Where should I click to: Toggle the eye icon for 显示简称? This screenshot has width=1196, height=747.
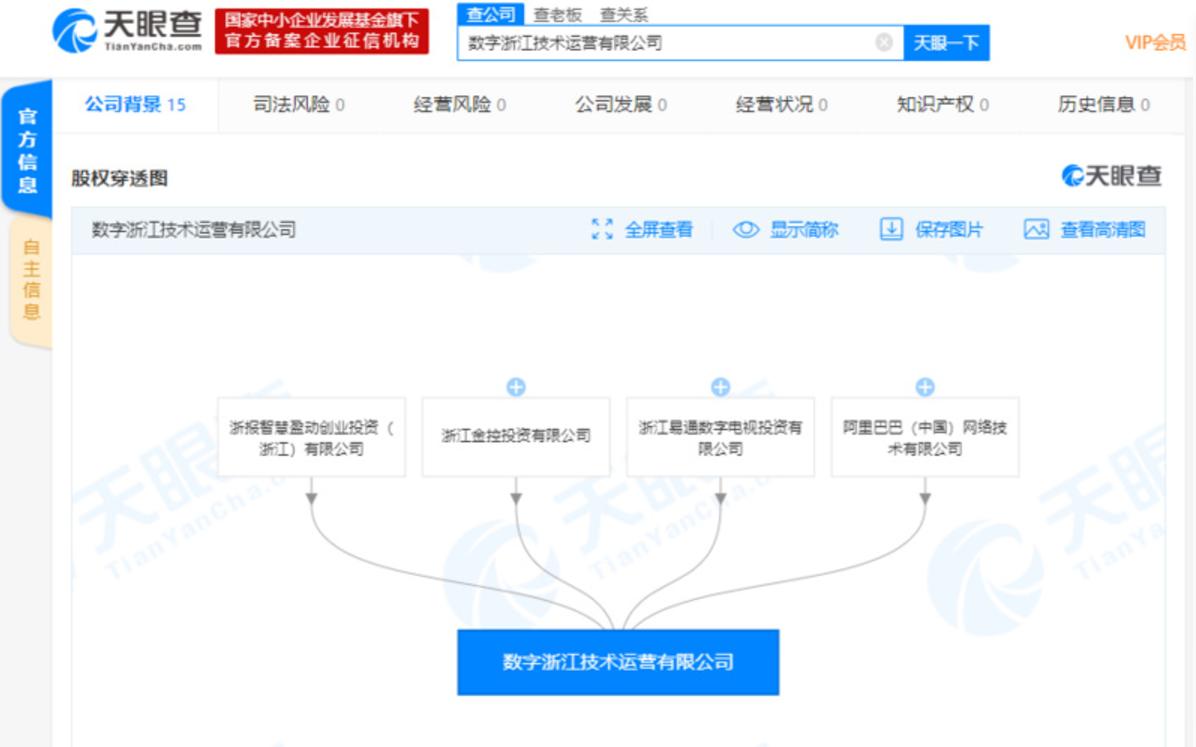[x=745, y=229]
